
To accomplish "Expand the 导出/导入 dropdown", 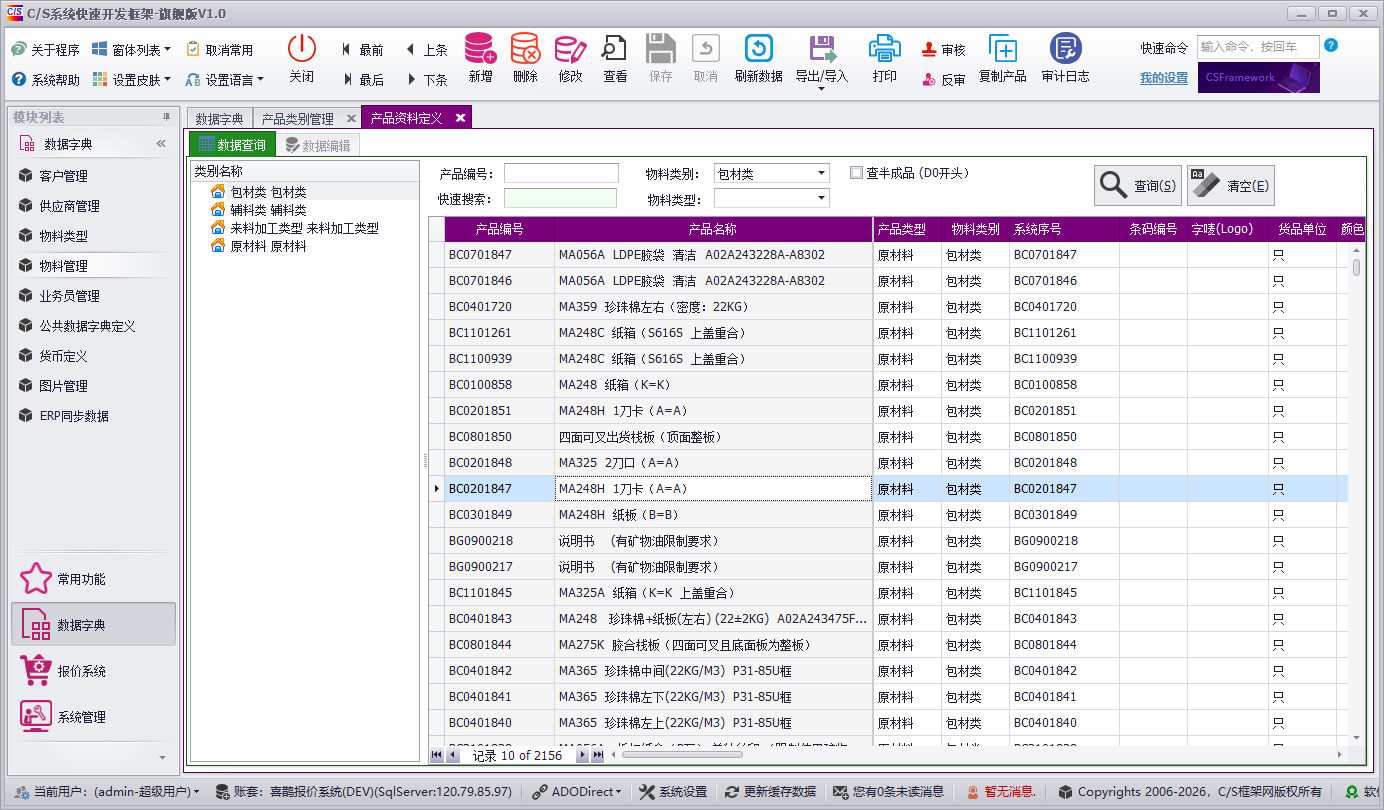I will pos(822,88).
